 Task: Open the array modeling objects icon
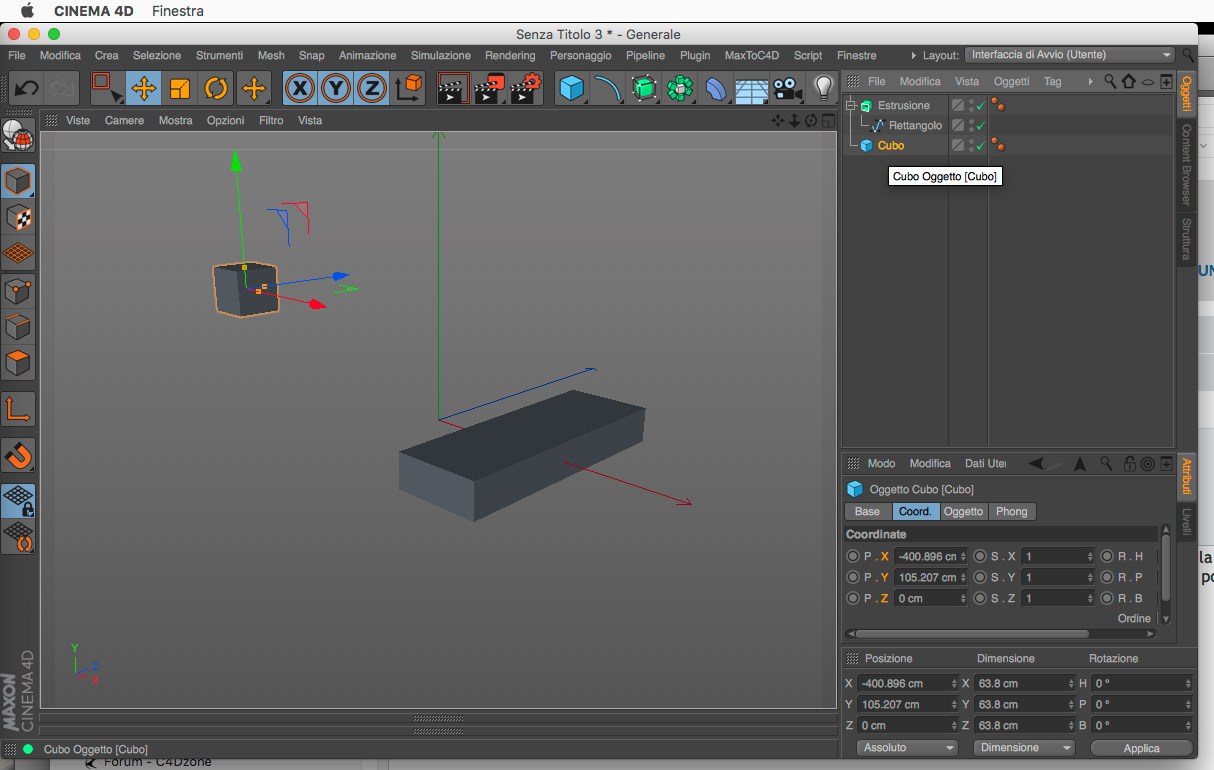[x=680, y=88]
